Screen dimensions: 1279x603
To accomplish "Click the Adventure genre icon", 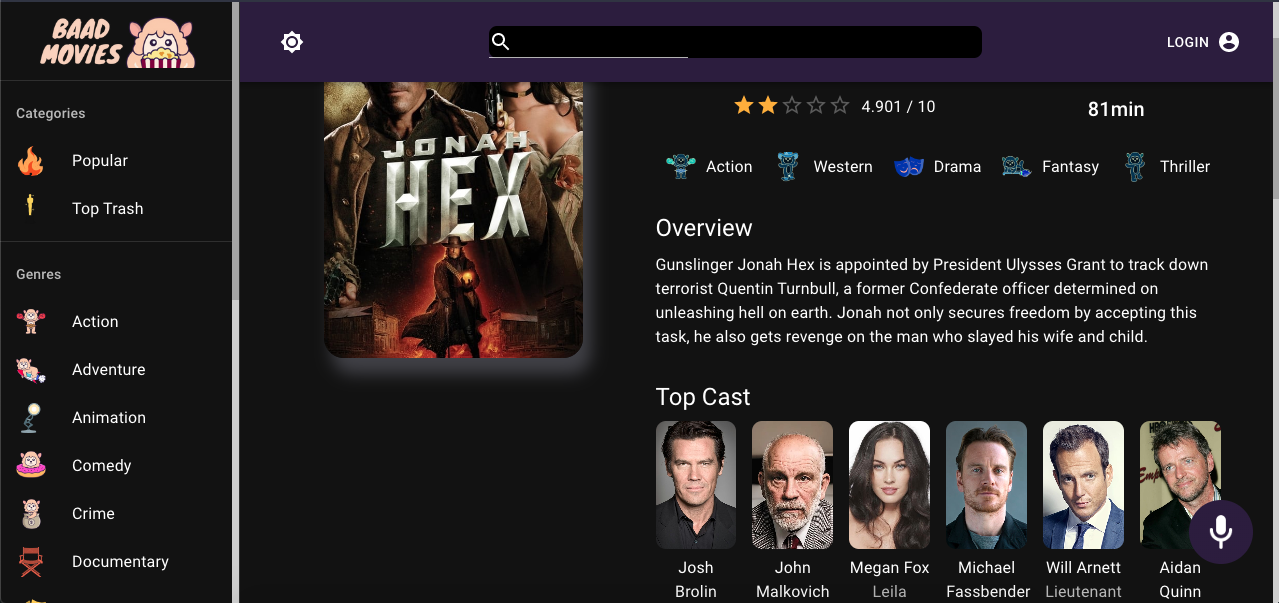I will tap(31, 370).
